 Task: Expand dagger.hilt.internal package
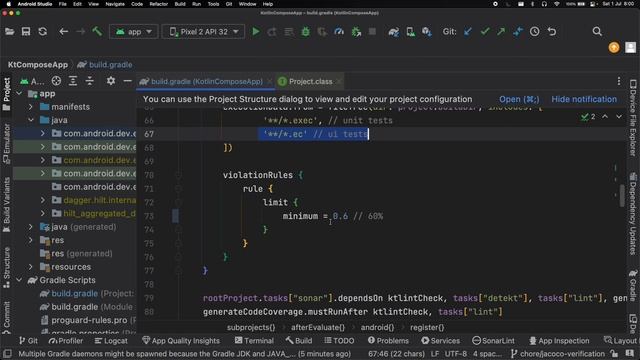[x=42, y=200]
